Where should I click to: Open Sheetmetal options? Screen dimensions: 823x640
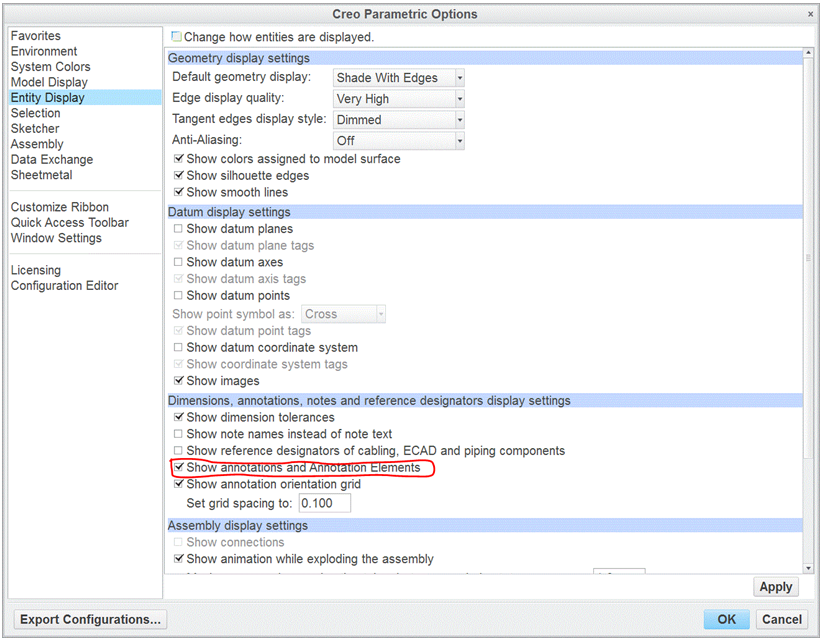click(41, 175)
